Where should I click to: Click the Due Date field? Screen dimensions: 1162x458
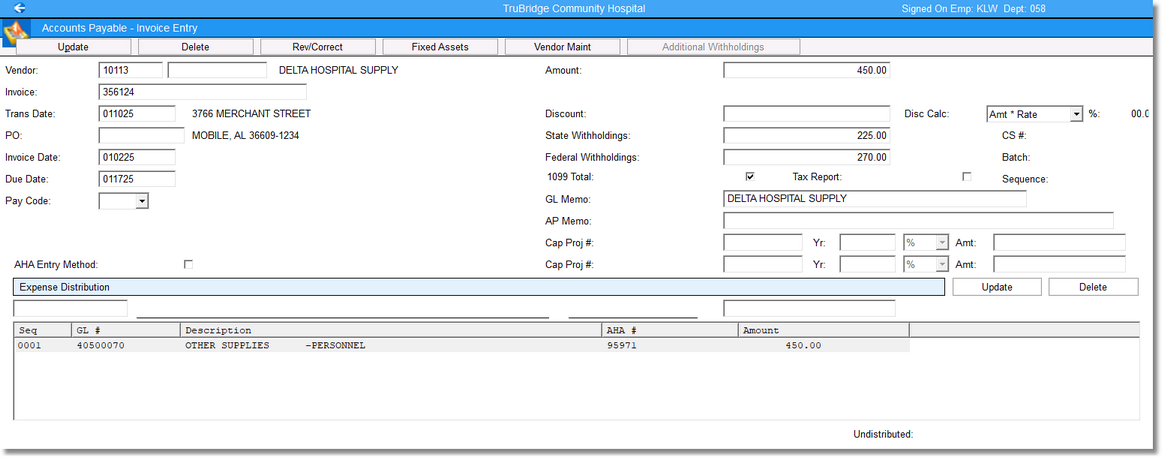137,179
